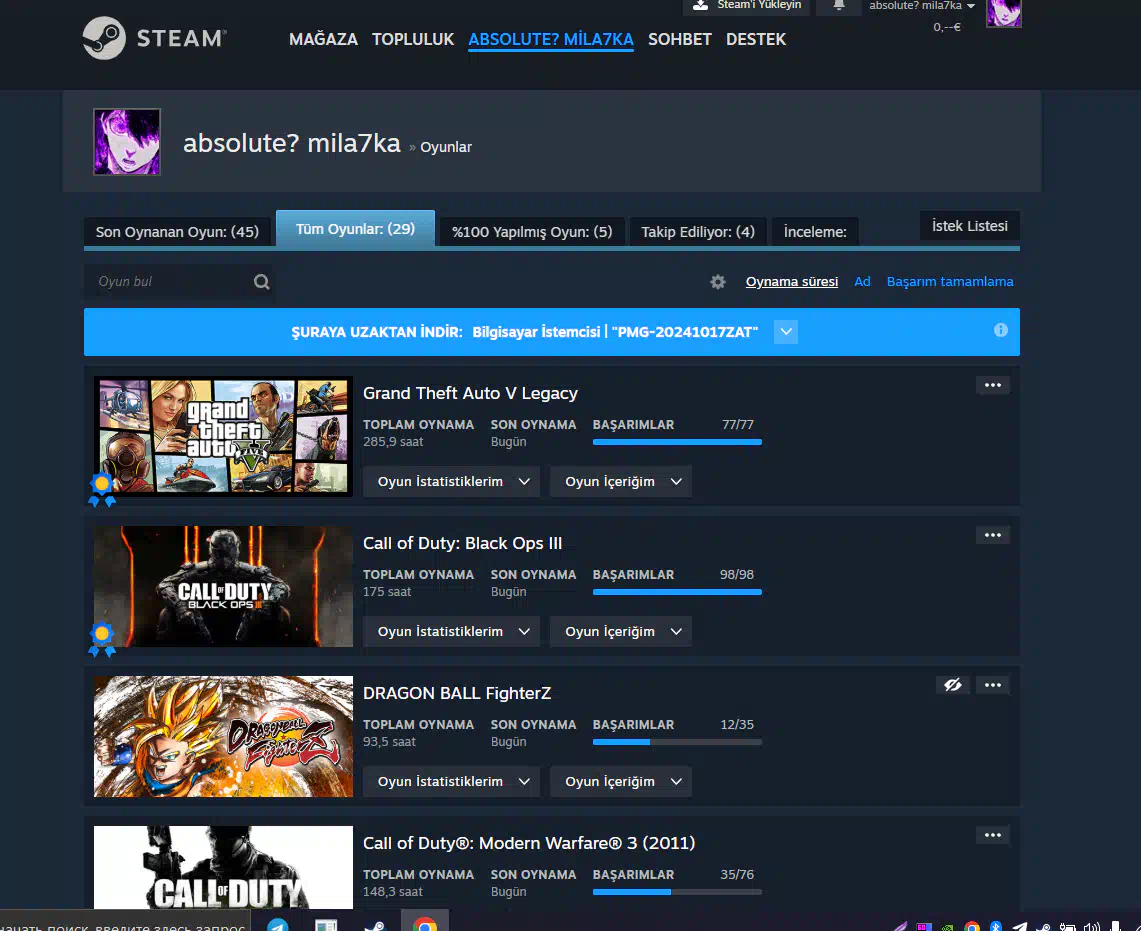Open the ABSOLUTE? MİLA7KA profile menu
This screenshot has height=931, width=1141.
[551, 39]
